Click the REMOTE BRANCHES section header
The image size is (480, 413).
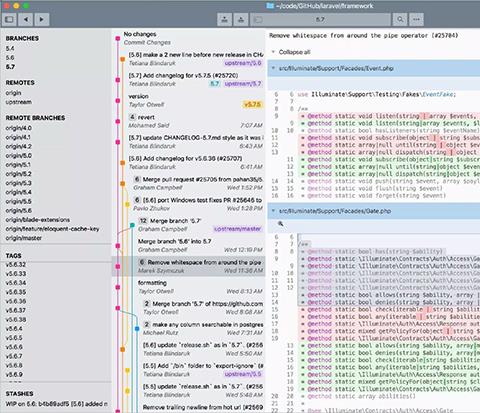click(35, 118)
